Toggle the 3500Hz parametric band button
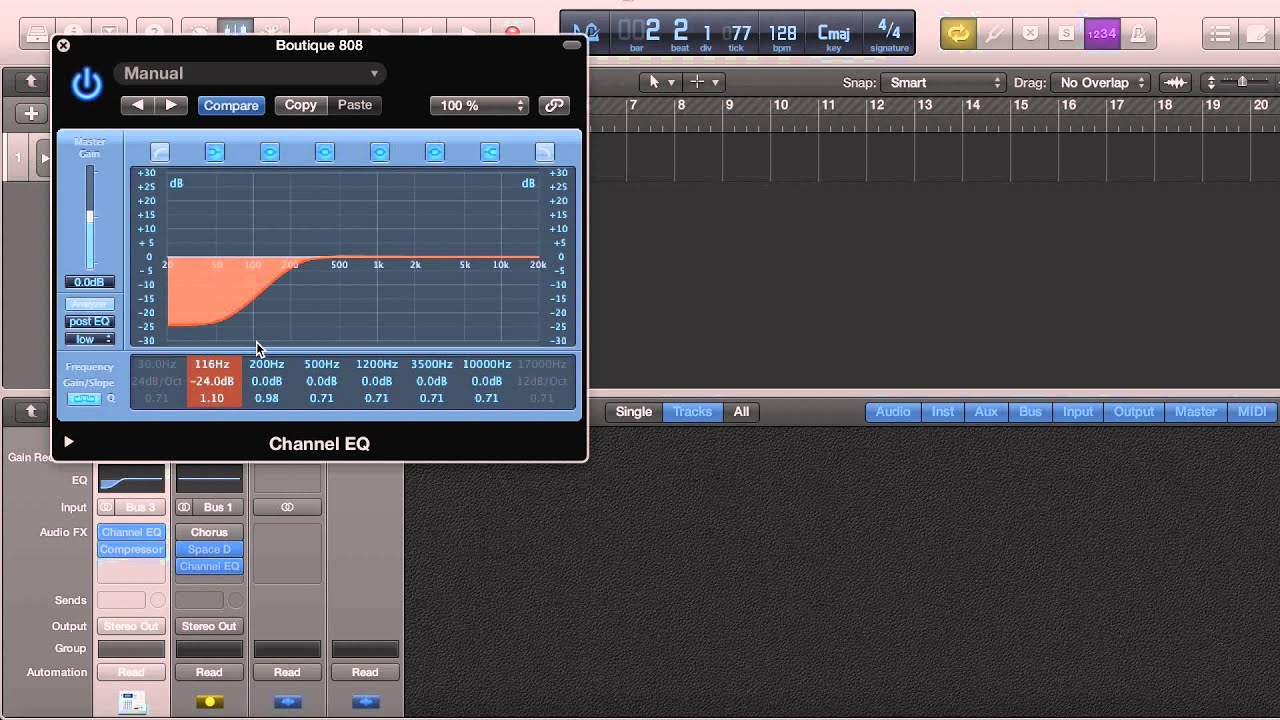The image size is (1280, 720). click(435, 152)
